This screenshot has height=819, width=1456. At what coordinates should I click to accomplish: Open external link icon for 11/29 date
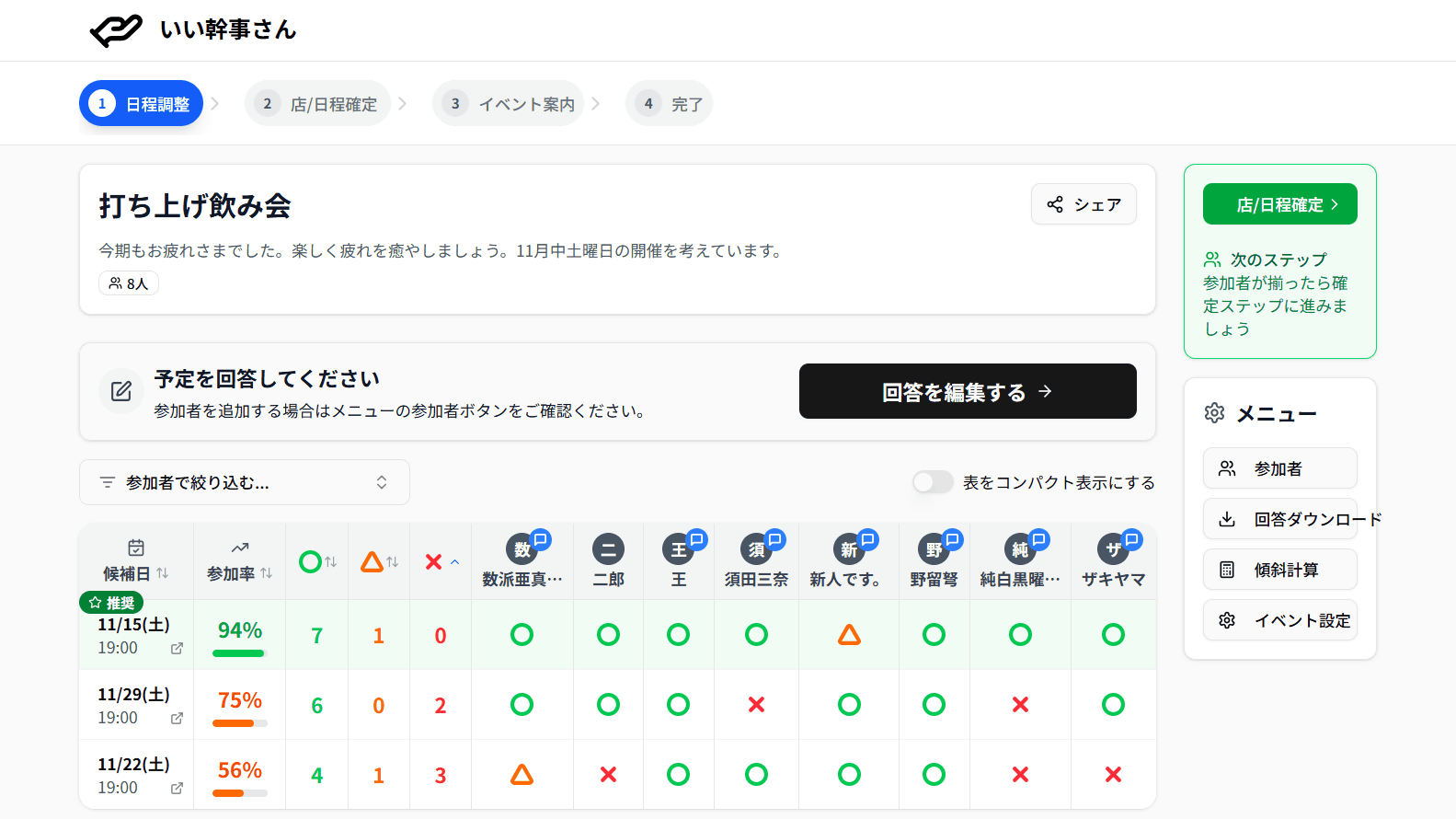click(177, 719)
